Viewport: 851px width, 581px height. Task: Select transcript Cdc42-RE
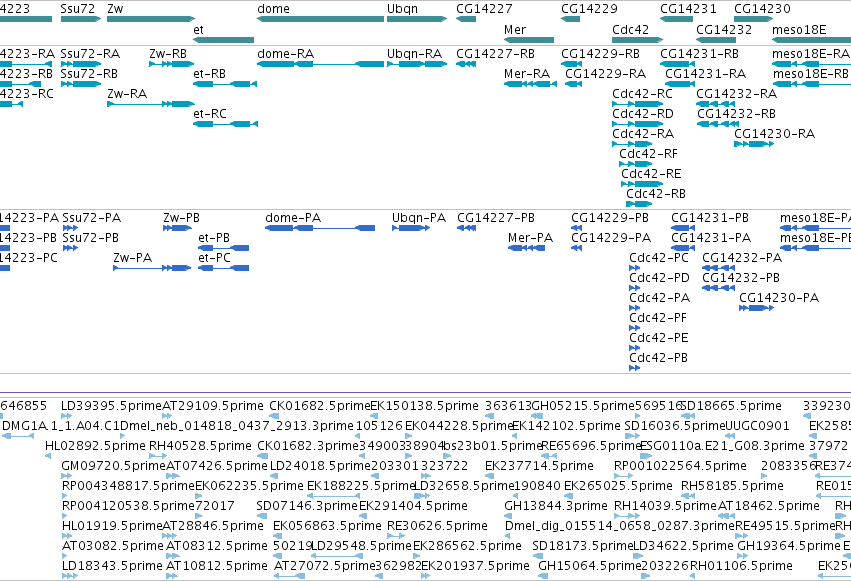pos(642,184)
